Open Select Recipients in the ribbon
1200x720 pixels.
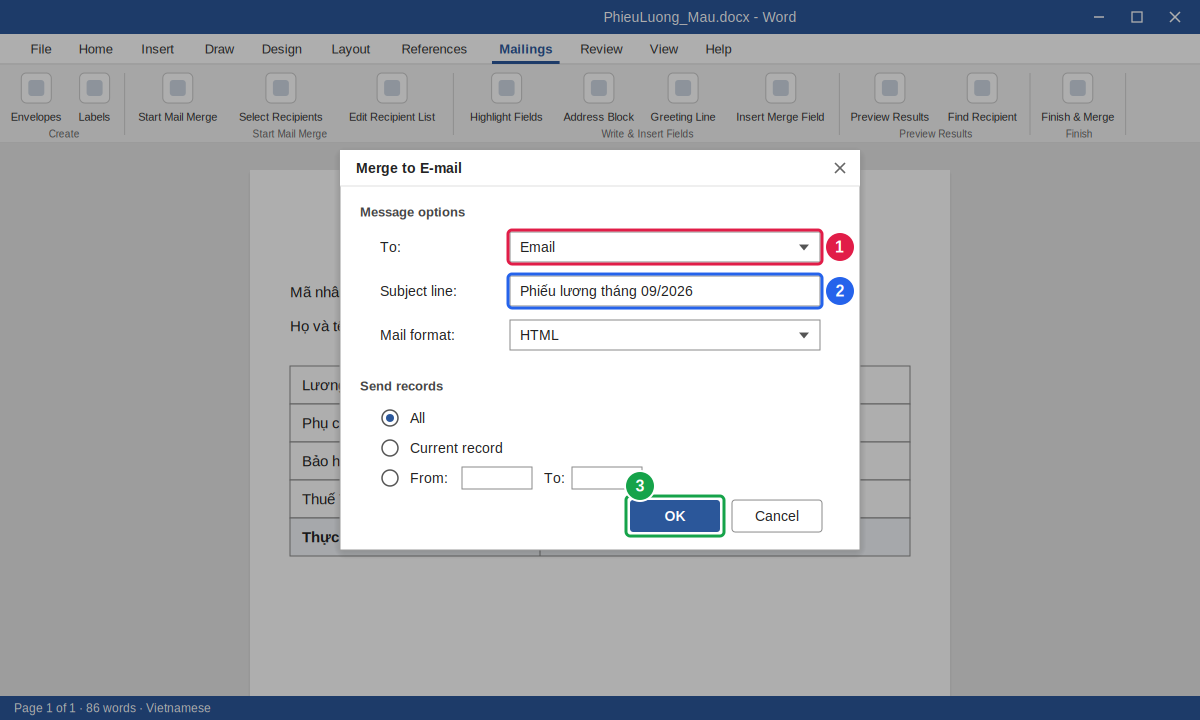point(281,98)
